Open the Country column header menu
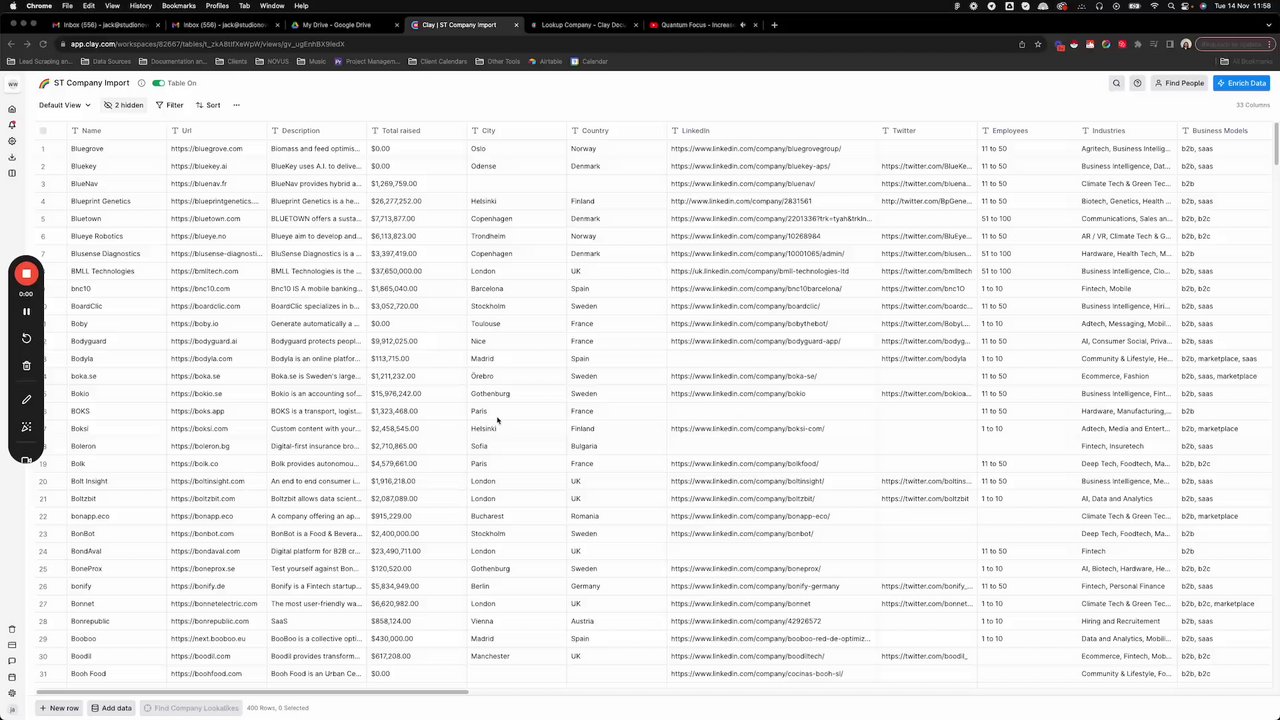Viewport: 1280px width, 720px height. pyautogui.click(x=617, y=131)
